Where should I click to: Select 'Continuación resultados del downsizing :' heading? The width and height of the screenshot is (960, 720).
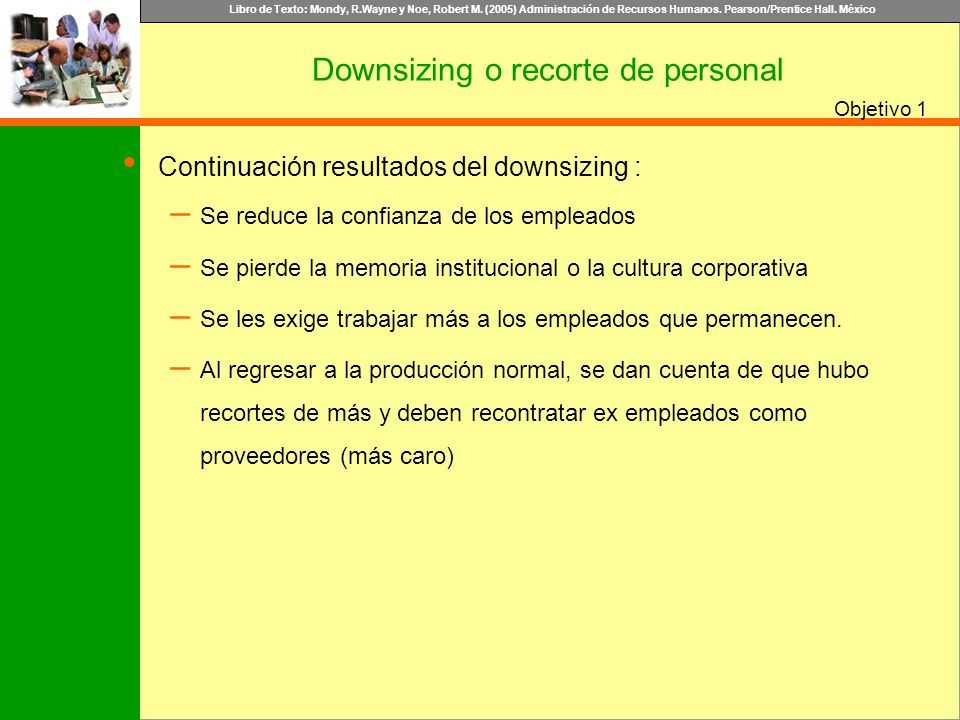tap(399, 167)
